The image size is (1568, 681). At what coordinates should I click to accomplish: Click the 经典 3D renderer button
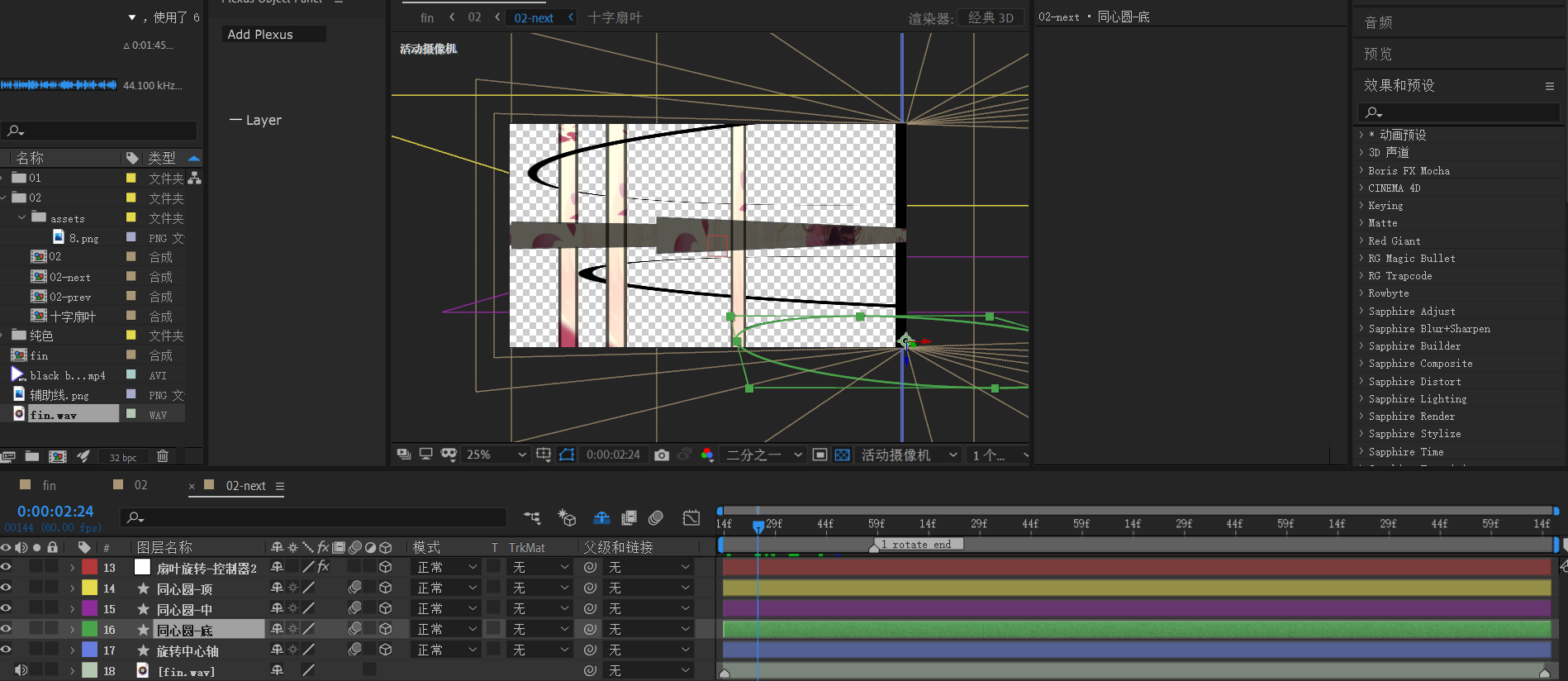(991, 17)
